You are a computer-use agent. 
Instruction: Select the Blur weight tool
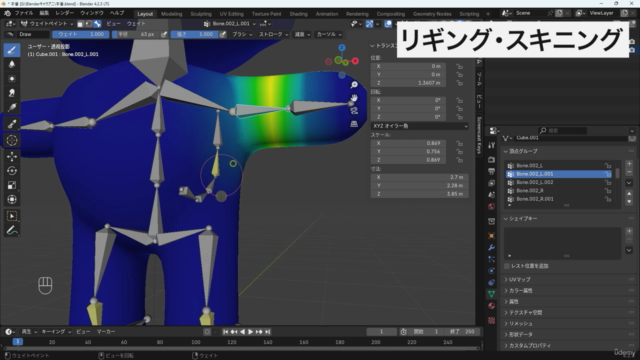click(12, 64)
